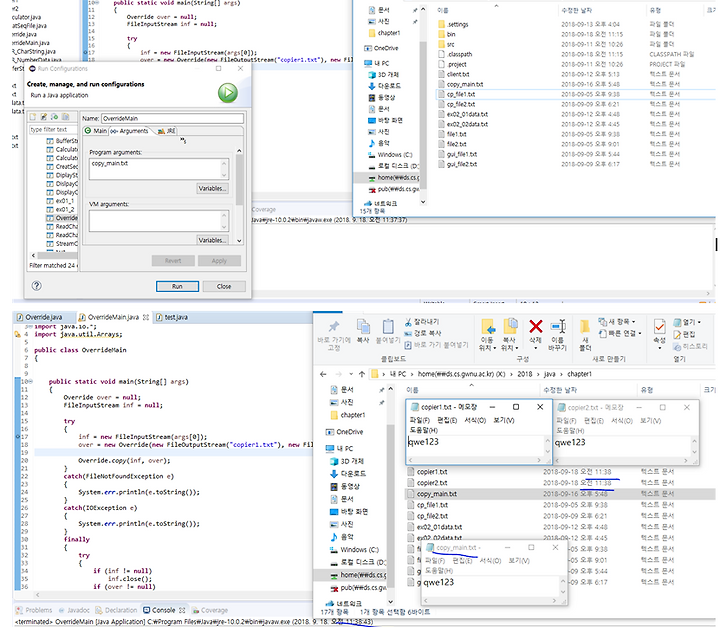Show hidden tabs via the »5 overflow
Viewport: 720px width, 627px height.
(183, 140)
